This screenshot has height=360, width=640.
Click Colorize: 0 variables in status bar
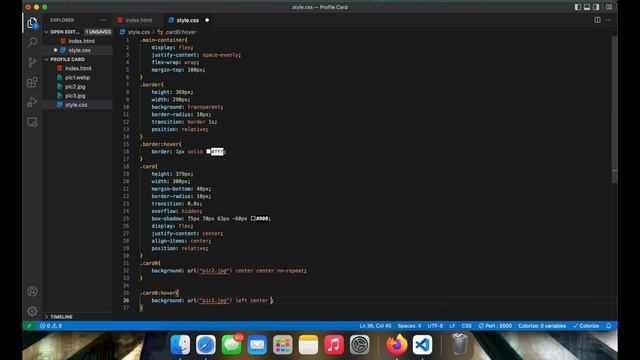(542, 326)
